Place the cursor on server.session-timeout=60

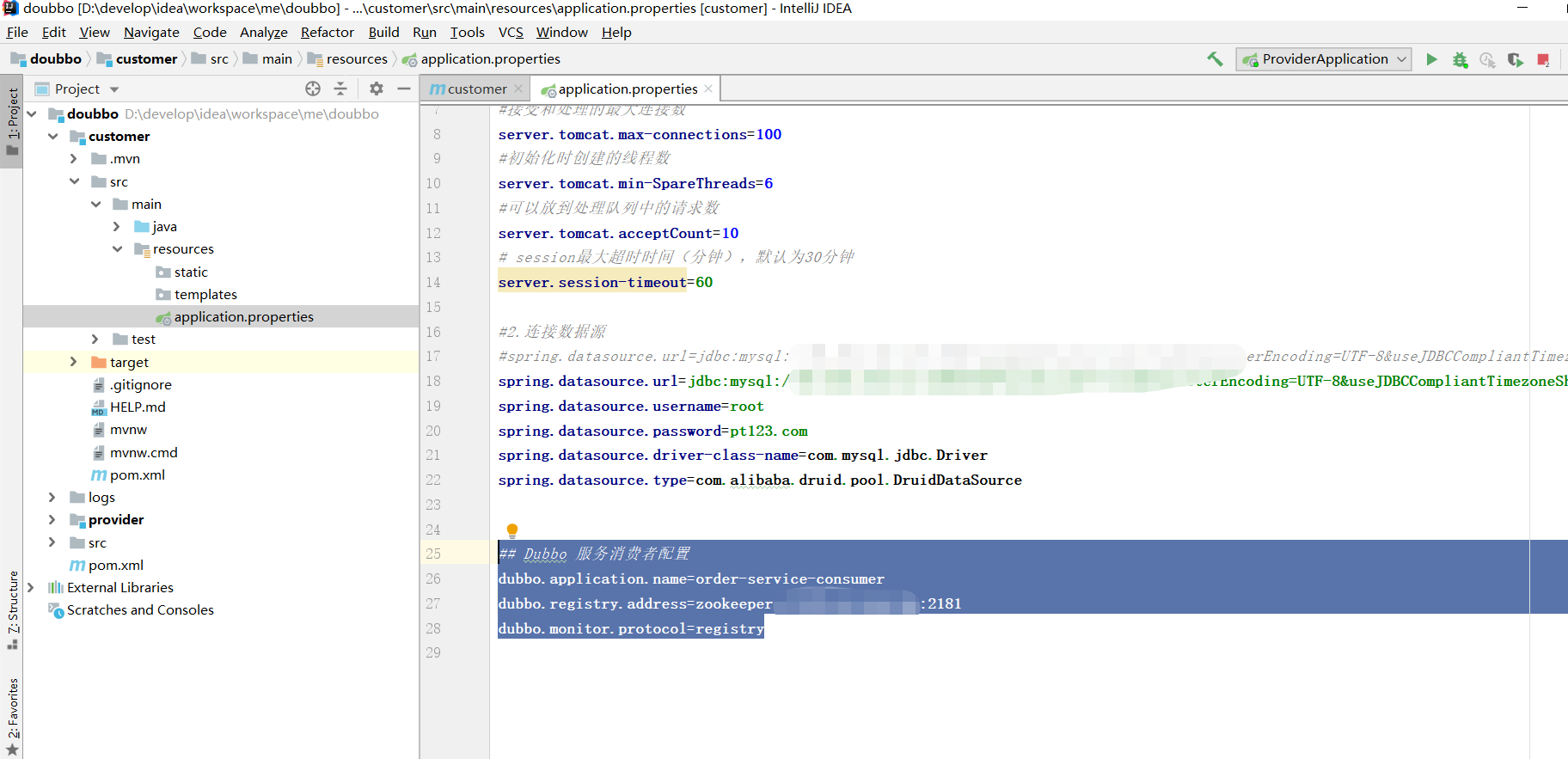point(605,282)
